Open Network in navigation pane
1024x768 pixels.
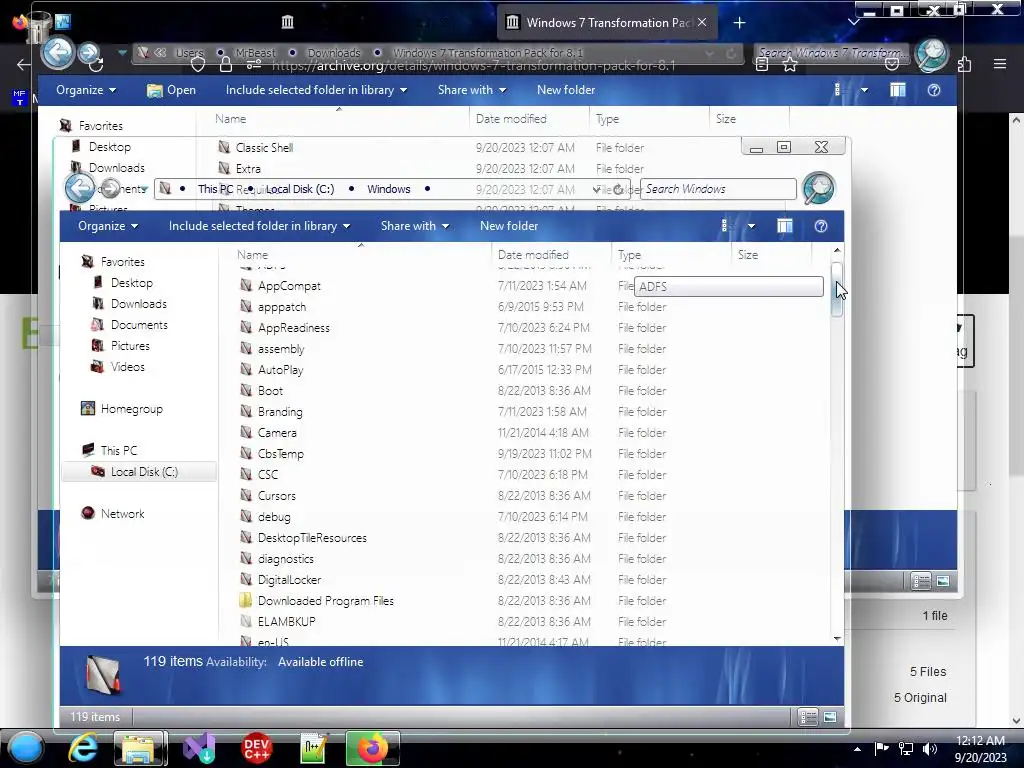pyautogui.click(x=122, y=513)
